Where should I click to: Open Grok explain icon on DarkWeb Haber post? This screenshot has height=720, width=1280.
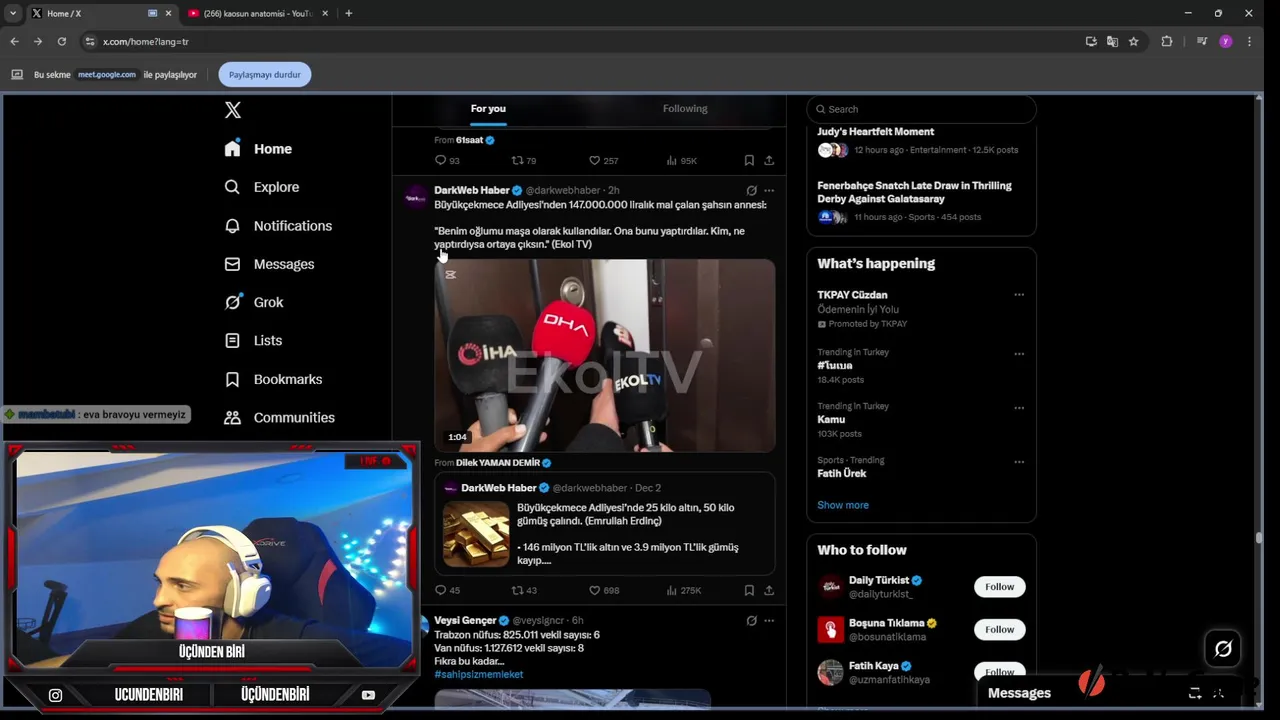(751, 190)
